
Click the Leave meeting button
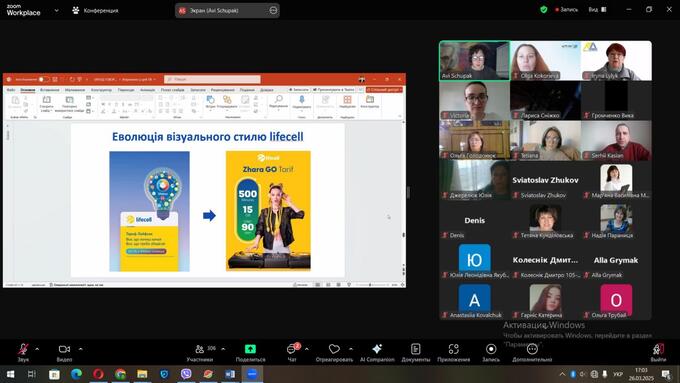[x=658, y=352]
